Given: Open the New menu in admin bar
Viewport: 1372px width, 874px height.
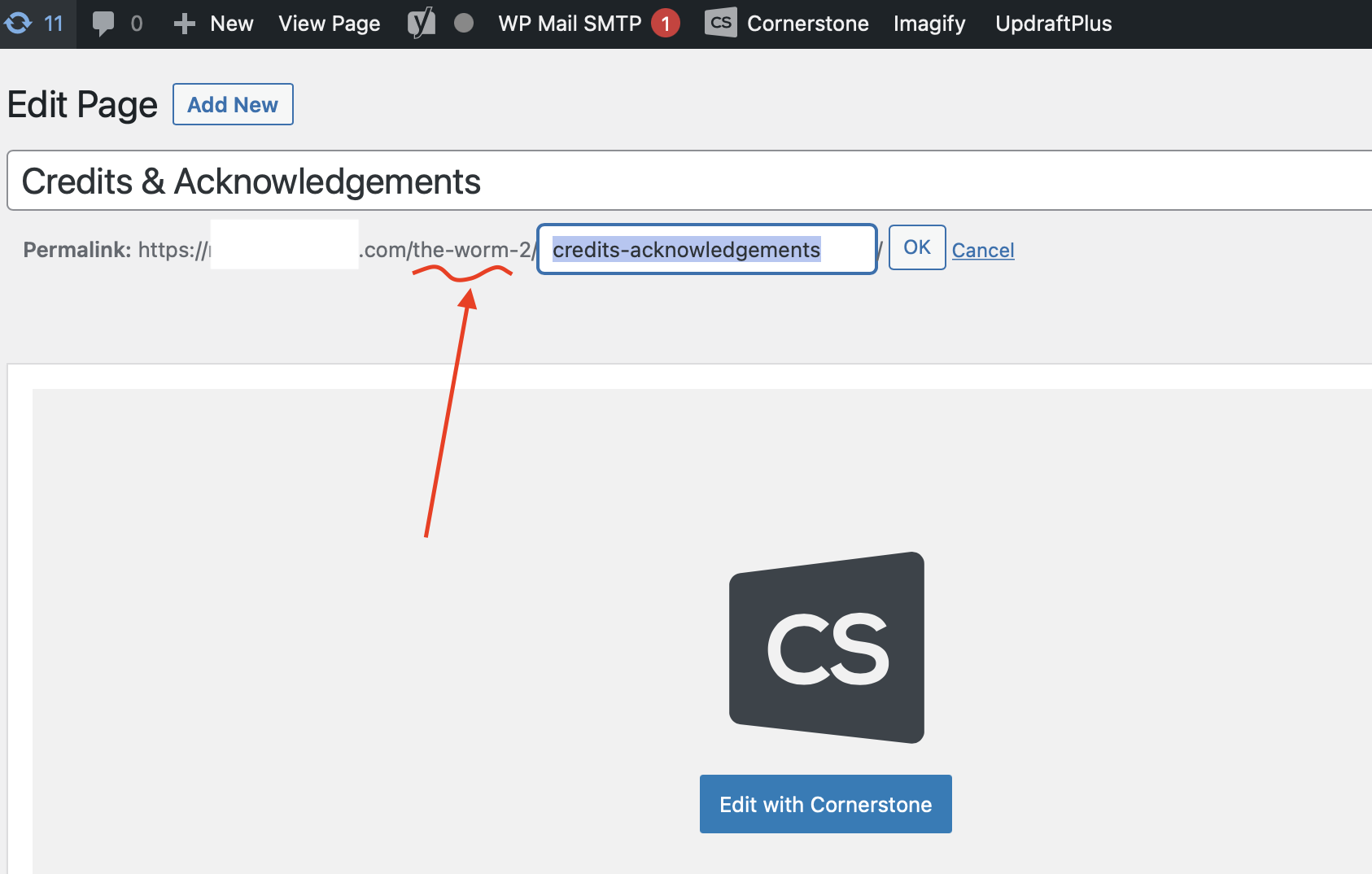Looking at the screenshot, I should (x=231, y=24).
